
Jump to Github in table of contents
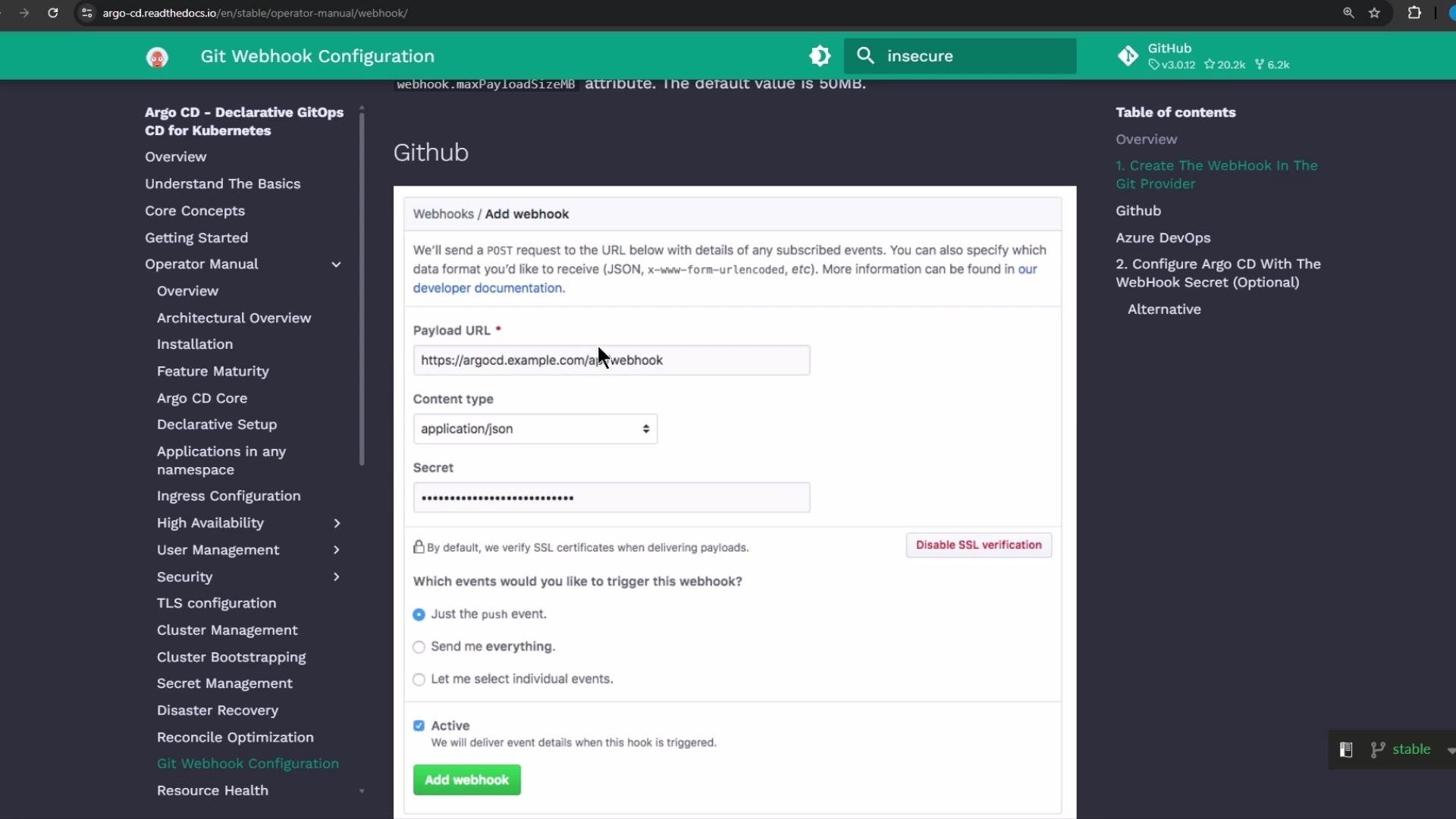tap(1137, 211)
